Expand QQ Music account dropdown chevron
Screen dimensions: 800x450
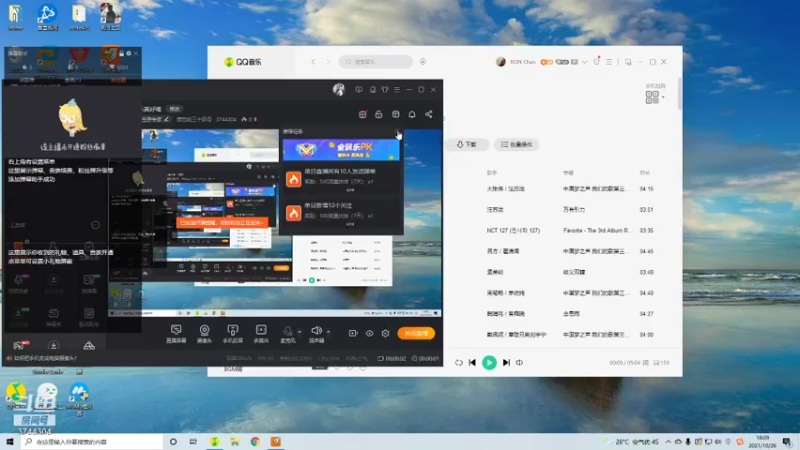coord(585,62)
